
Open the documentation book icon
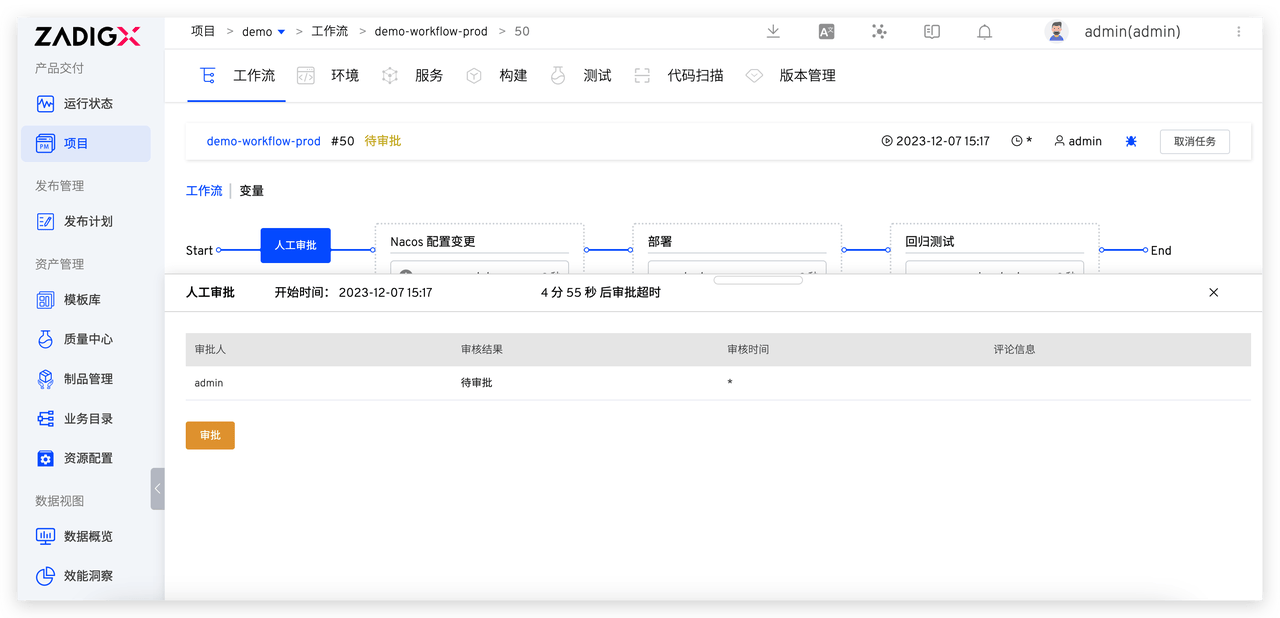click(x=932, y=32)
